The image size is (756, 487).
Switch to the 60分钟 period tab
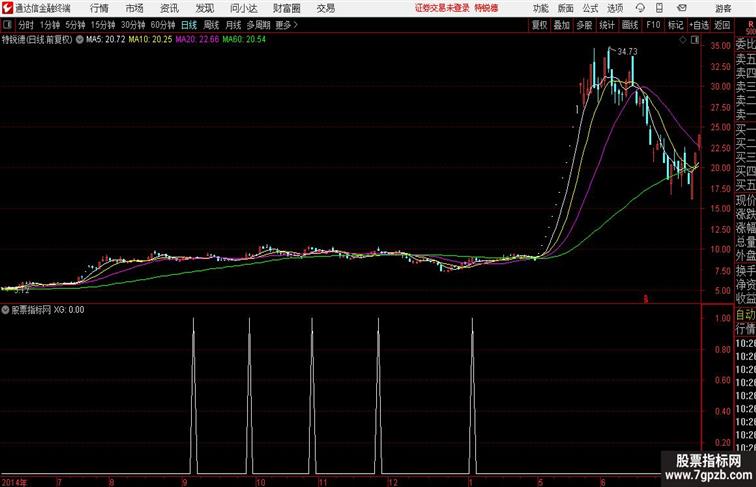click(x=163, y=25)
